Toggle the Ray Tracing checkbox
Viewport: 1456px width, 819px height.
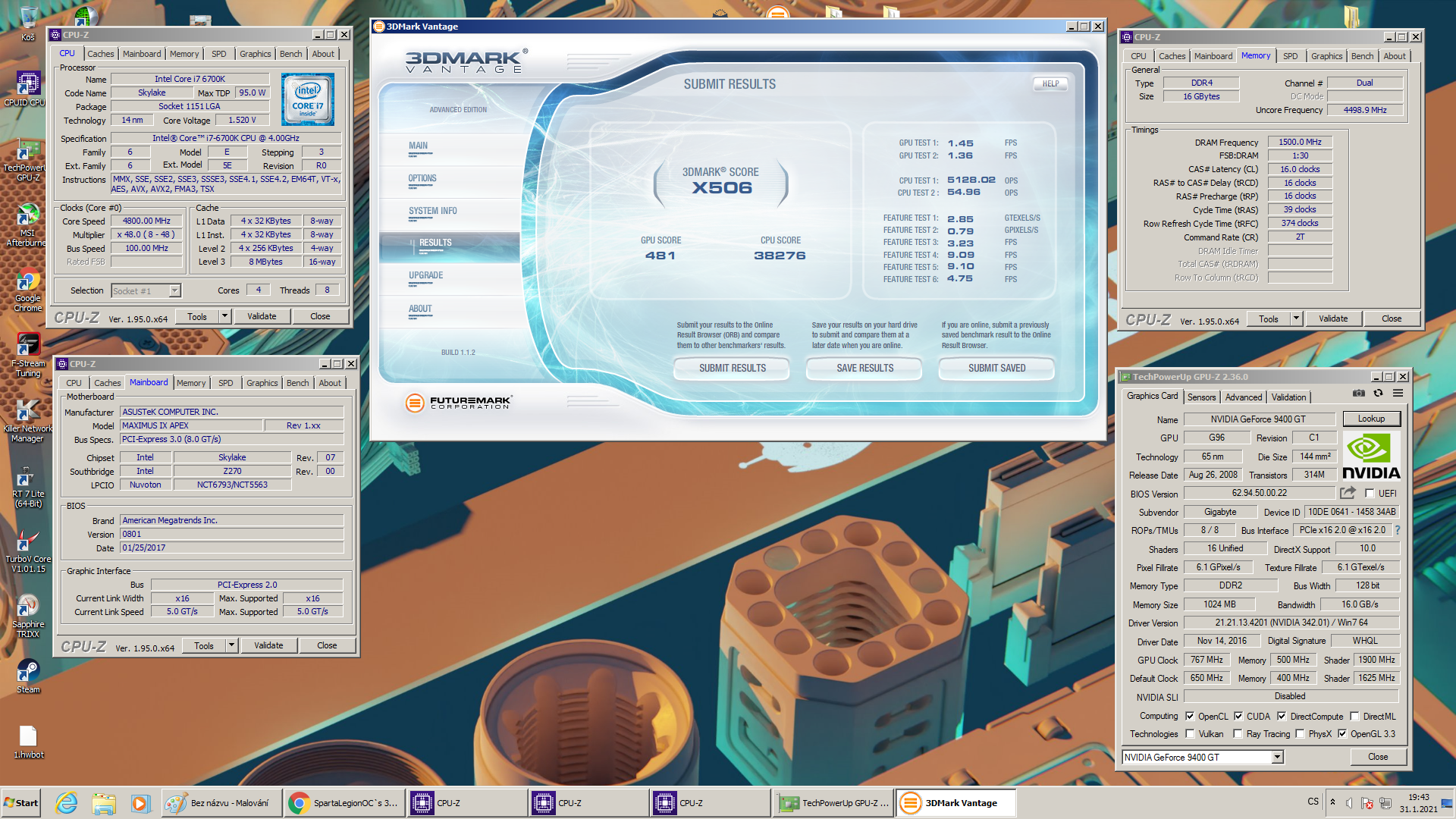pos(1238,733)
